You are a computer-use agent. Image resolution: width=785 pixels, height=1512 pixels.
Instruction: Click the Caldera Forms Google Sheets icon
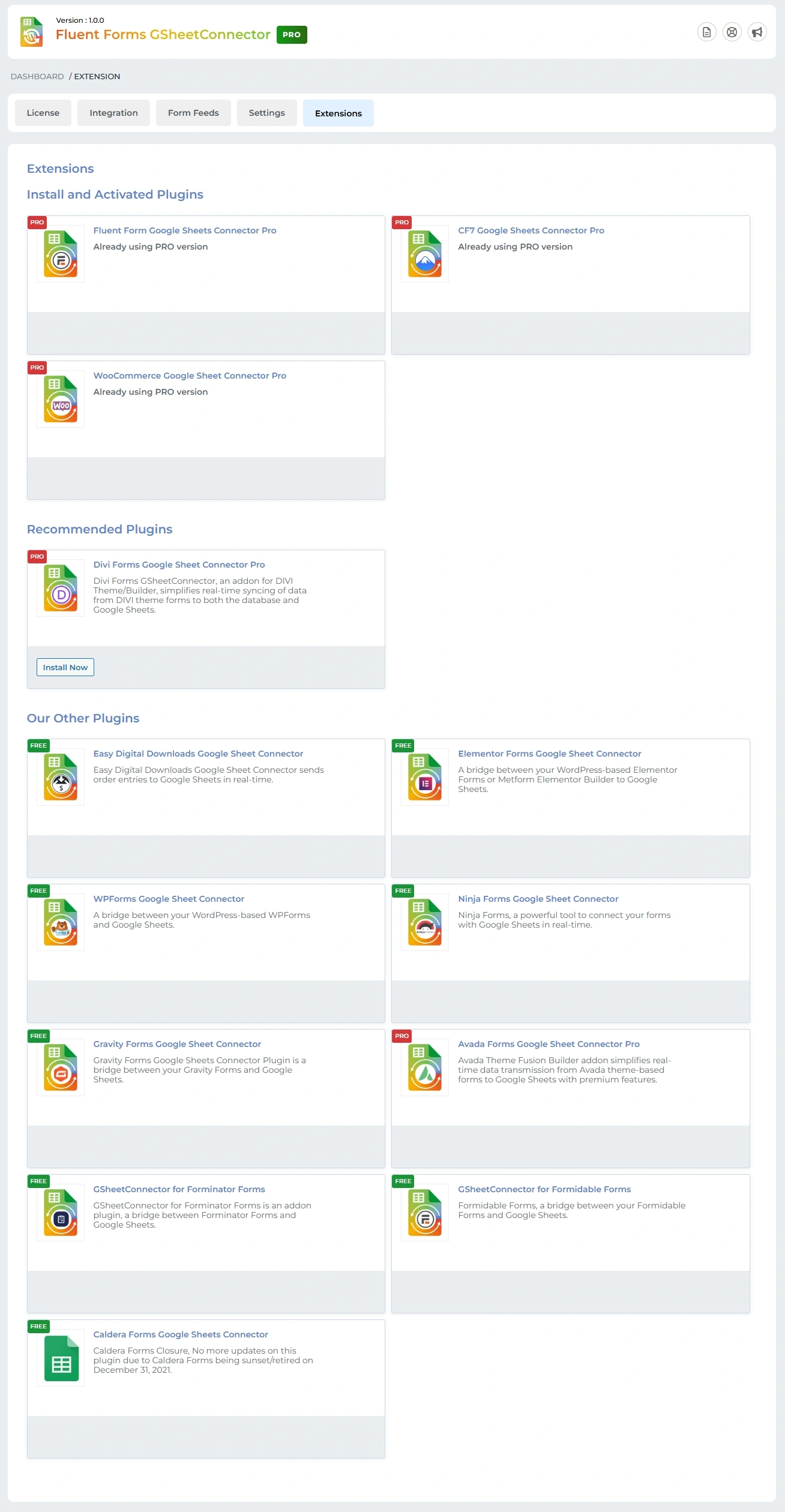61,1358
